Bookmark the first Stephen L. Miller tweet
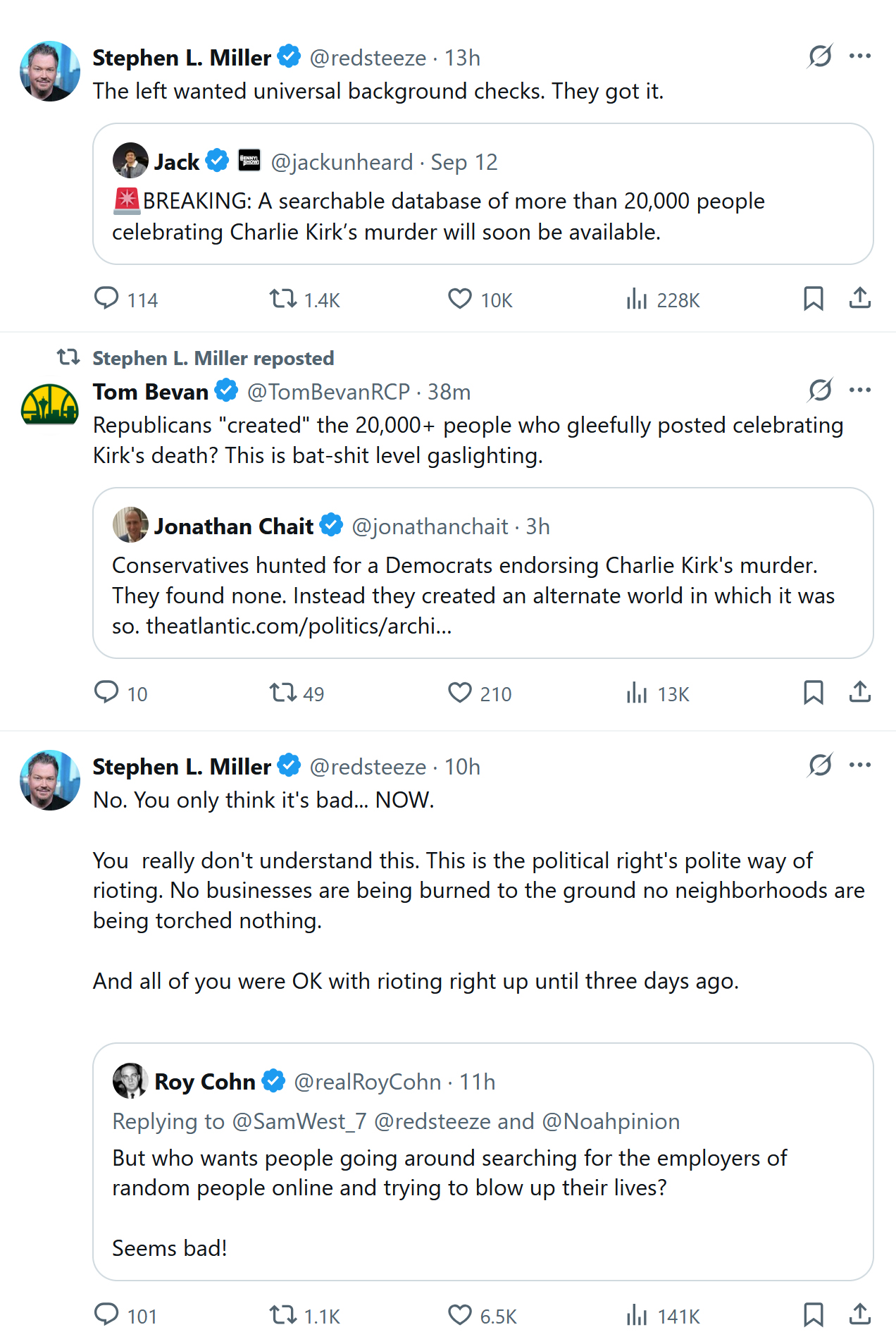This screenshot has height=1344, width=896. coord(813,299)
